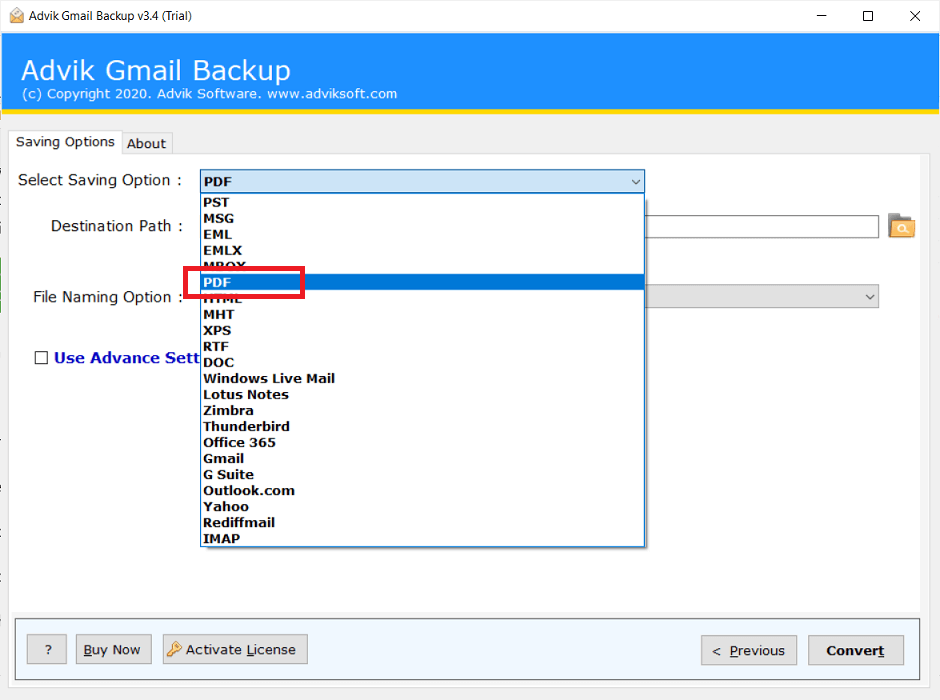Viewport: 940px width, 700px height.
Task: Enable the Use Advance Settings checkbox
Action: [41, 357]
